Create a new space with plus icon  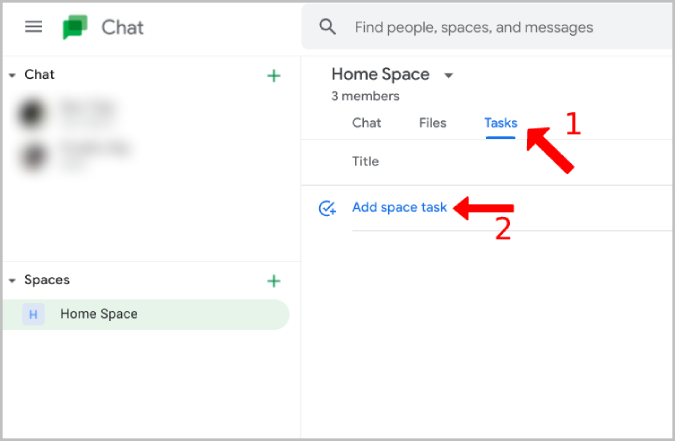[274, 281]
